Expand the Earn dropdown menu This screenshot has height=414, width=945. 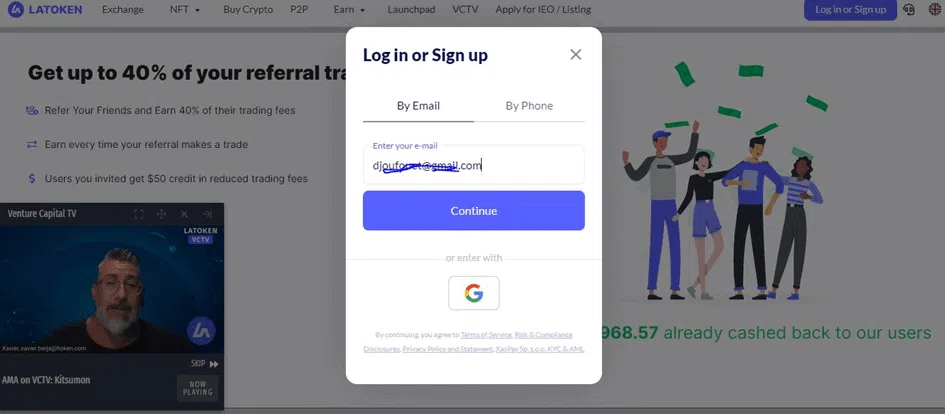[x=349, y=10]
